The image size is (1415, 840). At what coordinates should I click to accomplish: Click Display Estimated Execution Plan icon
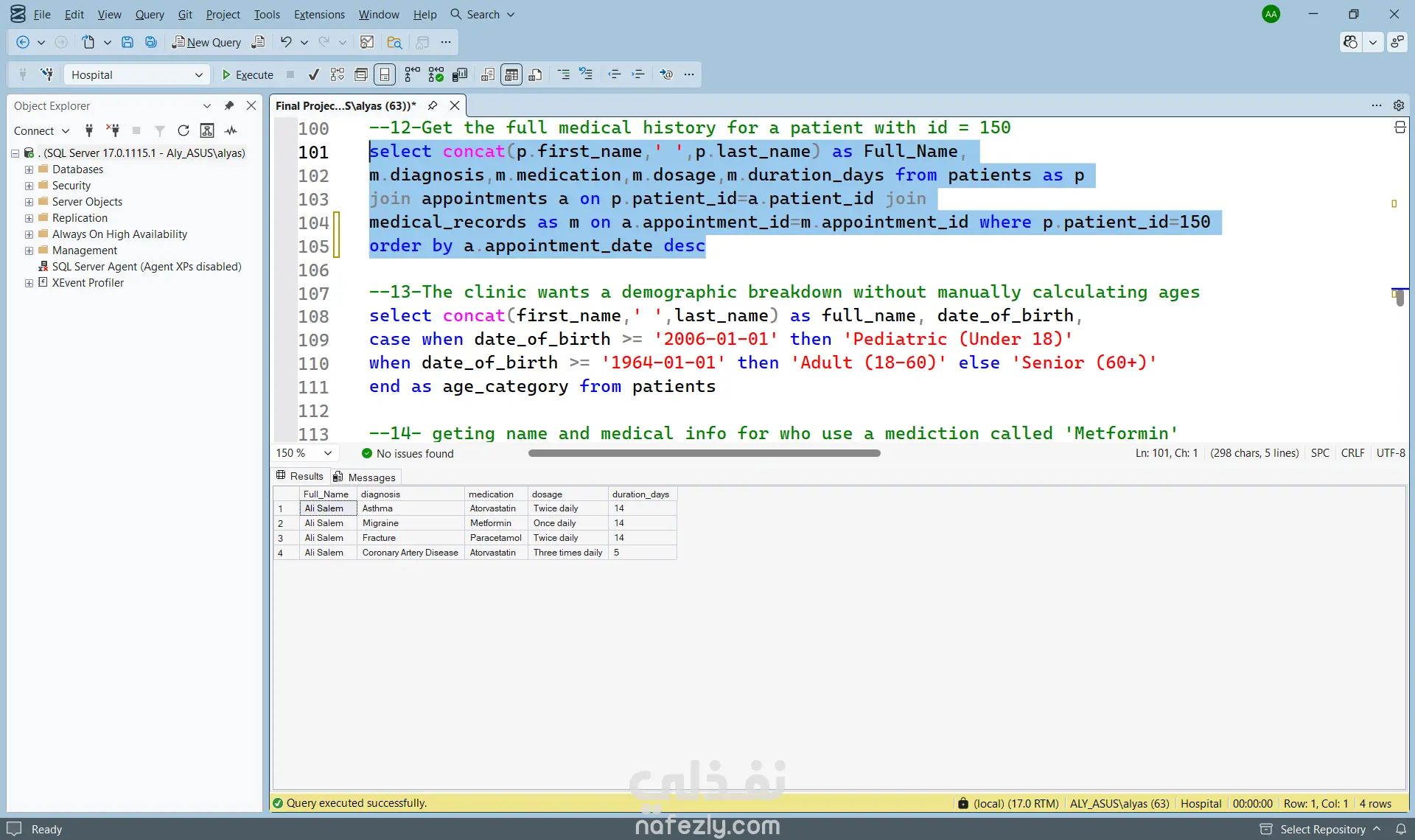338,74
